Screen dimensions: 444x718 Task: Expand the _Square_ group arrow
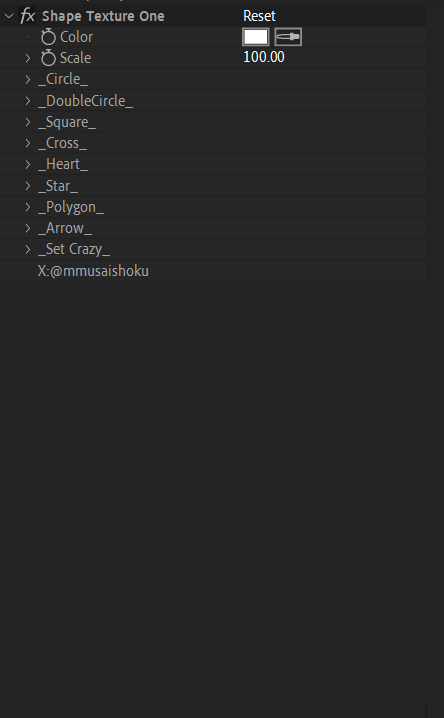pos(28,122)
